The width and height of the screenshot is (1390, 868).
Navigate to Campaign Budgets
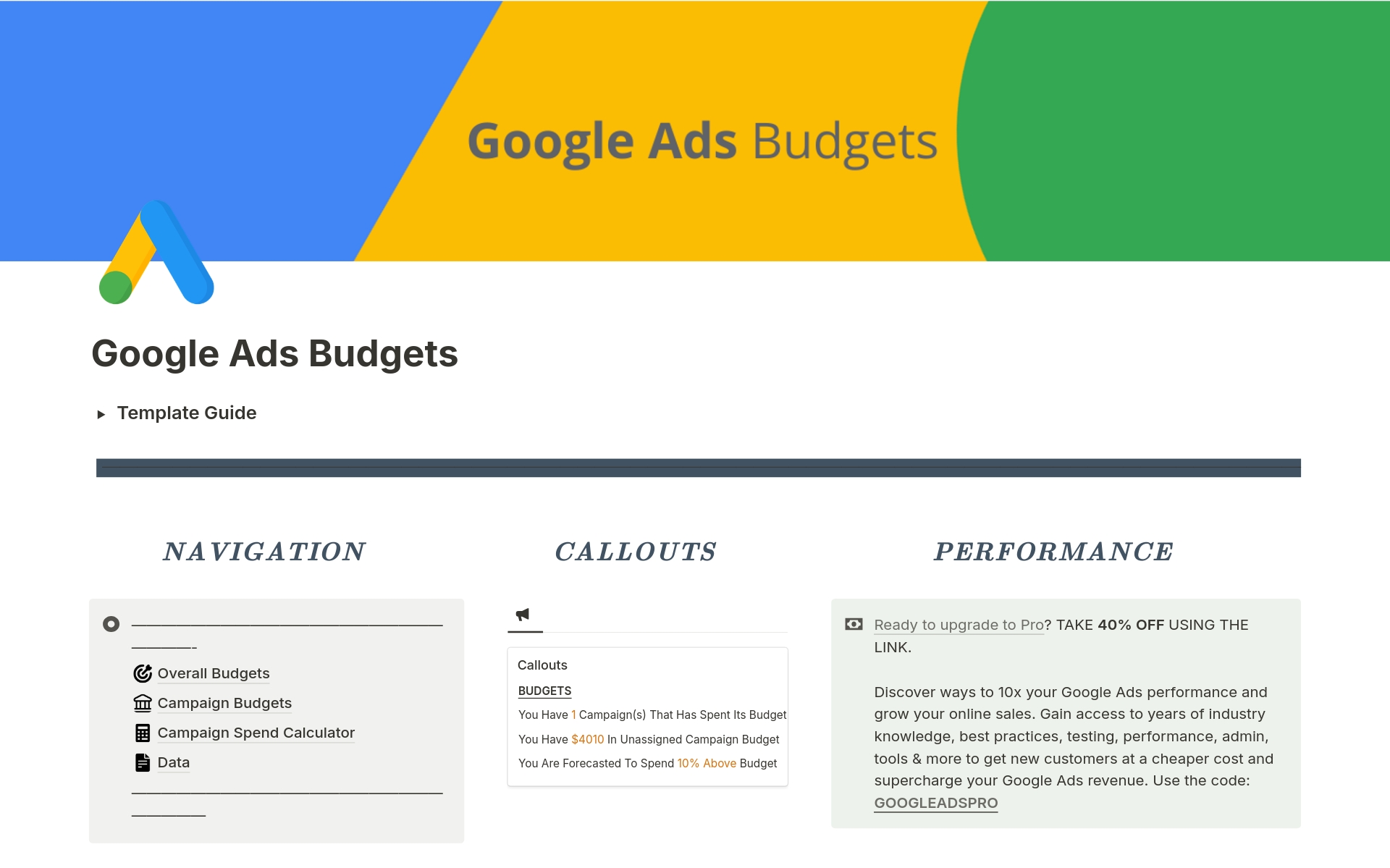[x=225, y=702]
